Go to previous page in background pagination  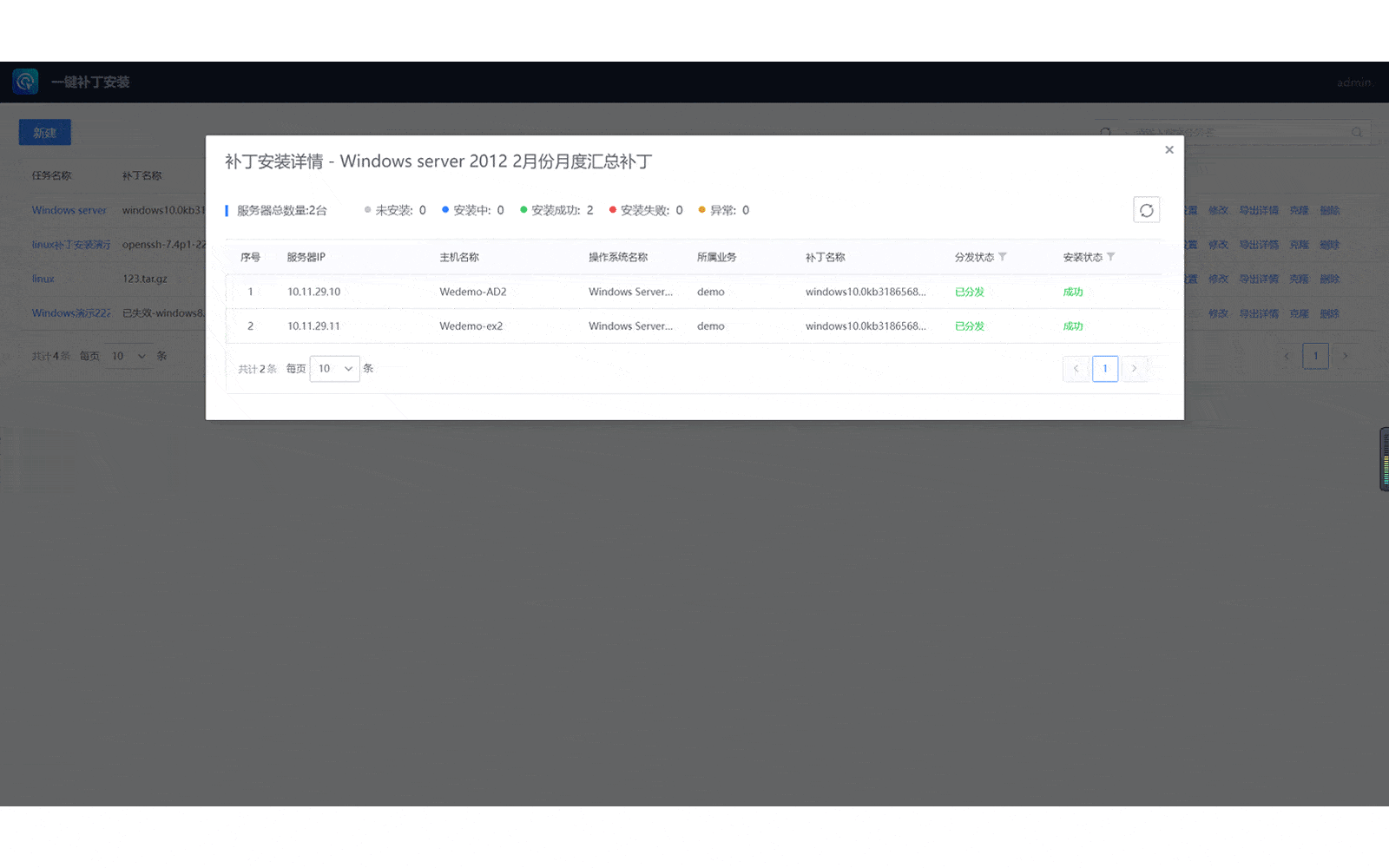point(1287,356)
